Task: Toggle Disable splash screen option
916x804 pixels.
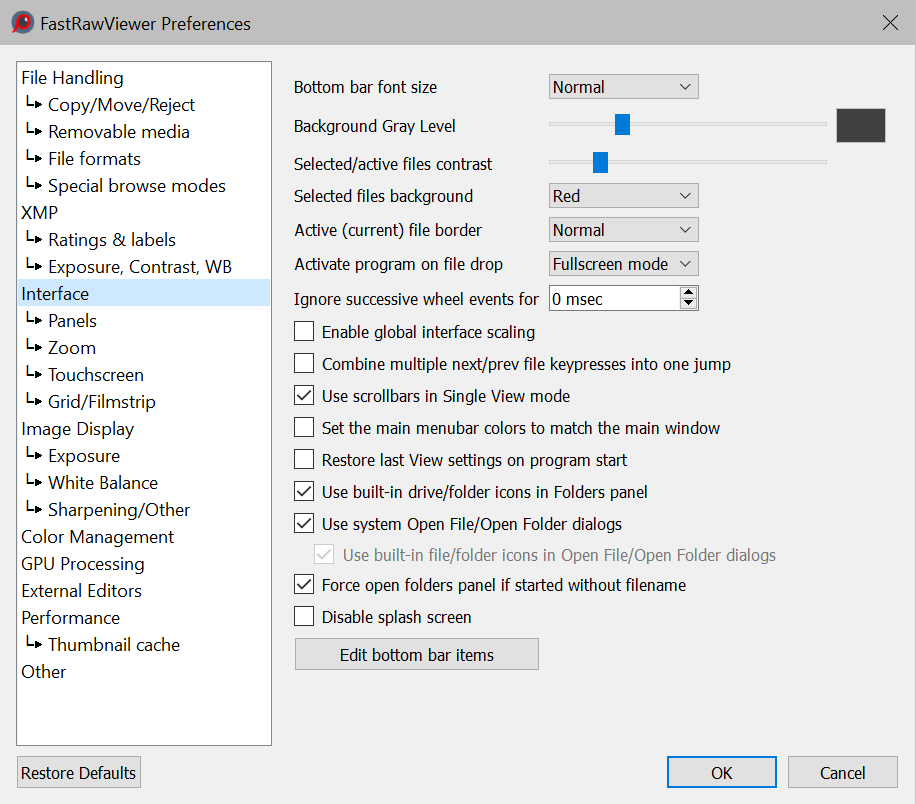Action: pos(304,617)
